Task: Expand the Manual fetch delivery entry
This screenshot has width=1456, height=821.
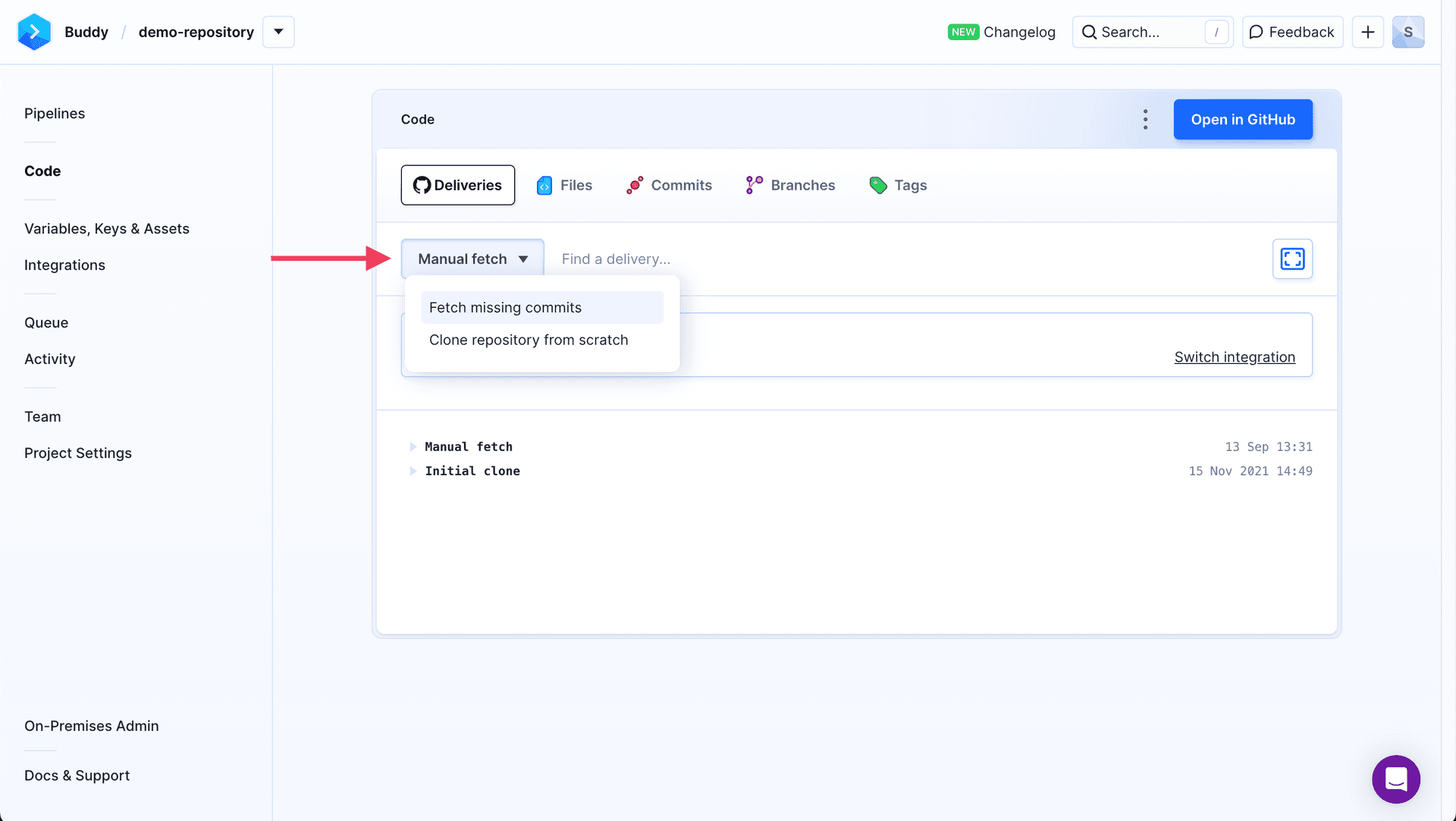Action: click(x=413, y=447)
